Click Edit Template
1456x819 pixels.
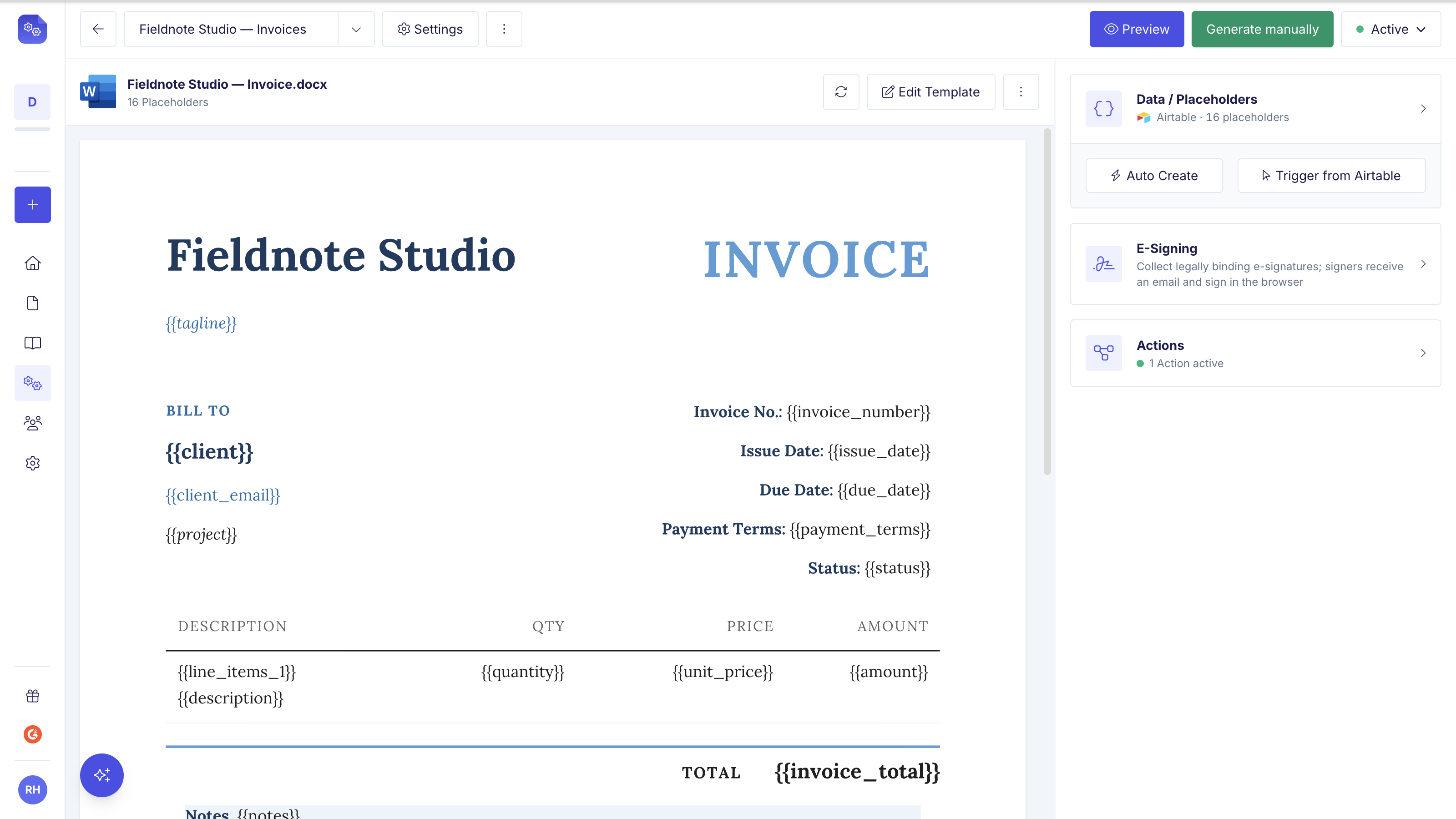coord(930,91)
